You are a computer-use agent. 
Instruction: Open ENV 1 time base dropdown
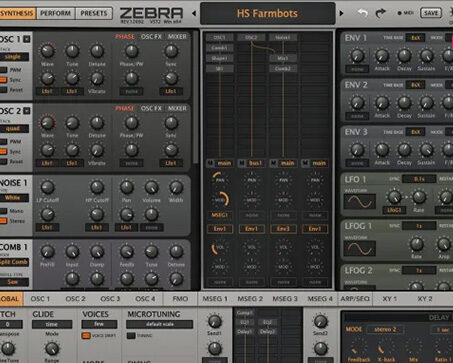pos(415,38)
